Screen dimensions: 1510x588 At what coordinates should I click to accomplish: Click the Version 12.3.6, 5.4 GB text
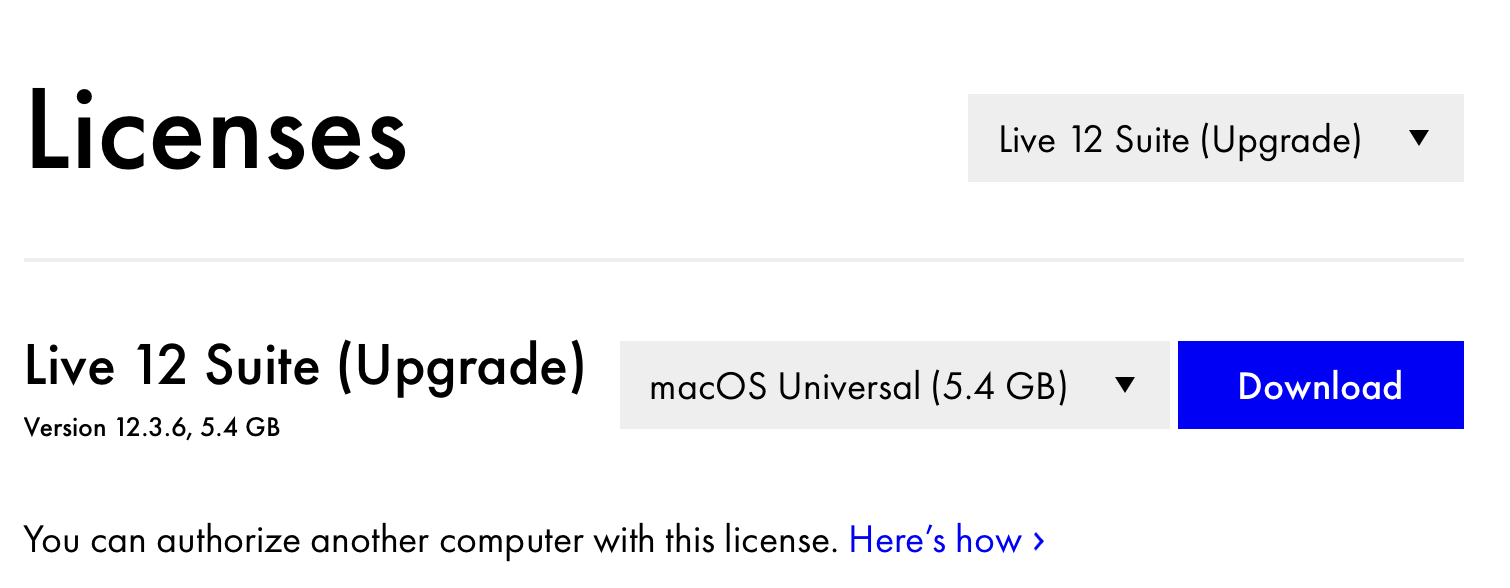(x=152, y=428)
